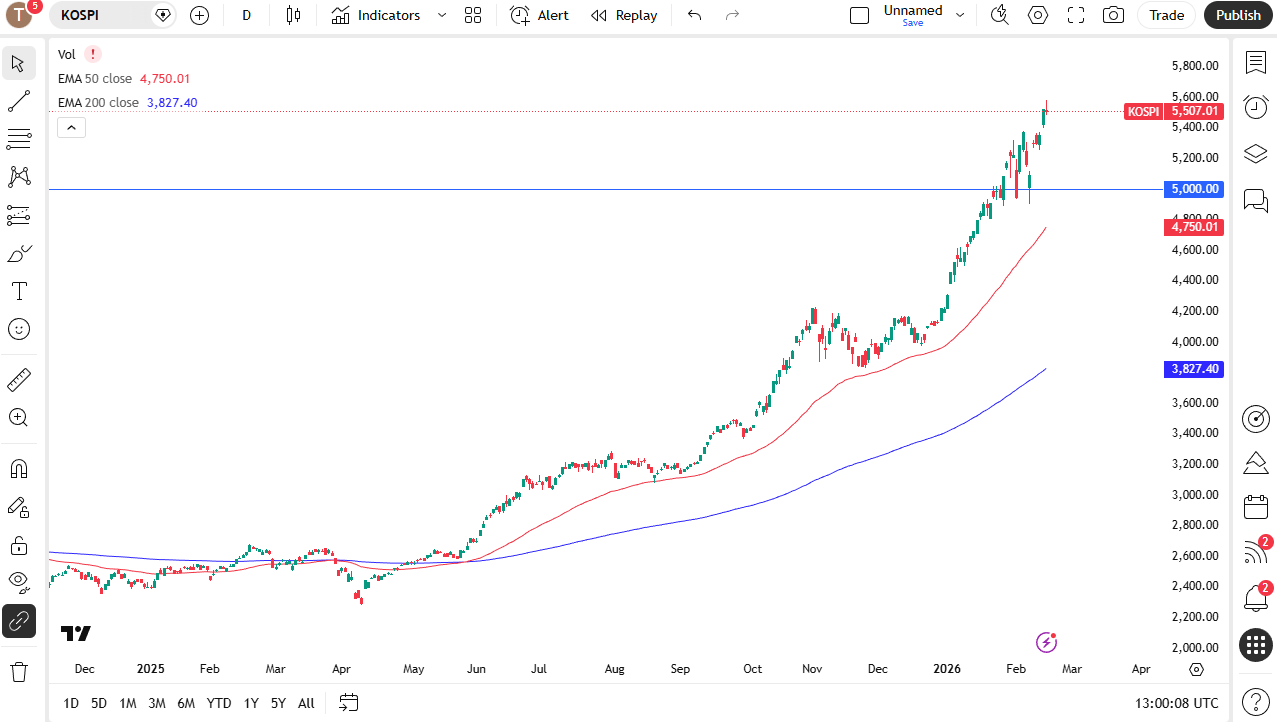The width and height of the screenshot is (1277, 722).
Task: Start bar Replay mode
Action: [624, 15]
